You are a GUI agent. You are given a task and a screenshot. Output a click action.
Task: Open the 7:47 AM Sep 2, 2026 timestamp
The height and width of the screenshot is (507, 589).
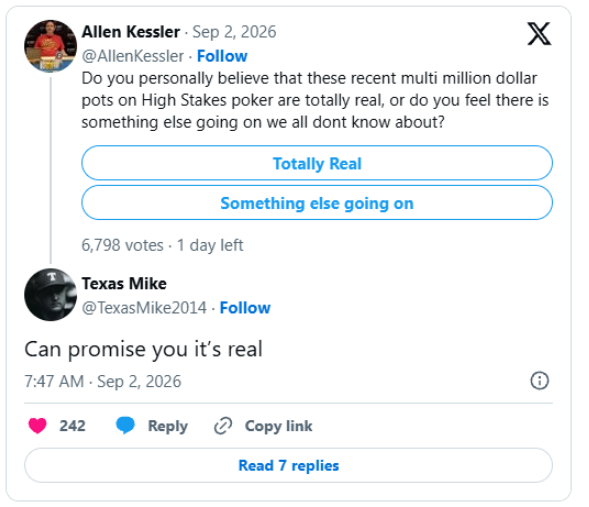click(x=103, y=381)
